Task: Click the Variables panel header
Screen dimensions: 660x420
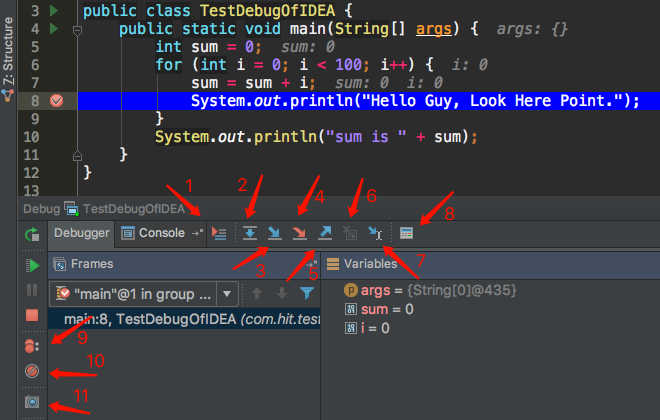Action: (491, 264)
